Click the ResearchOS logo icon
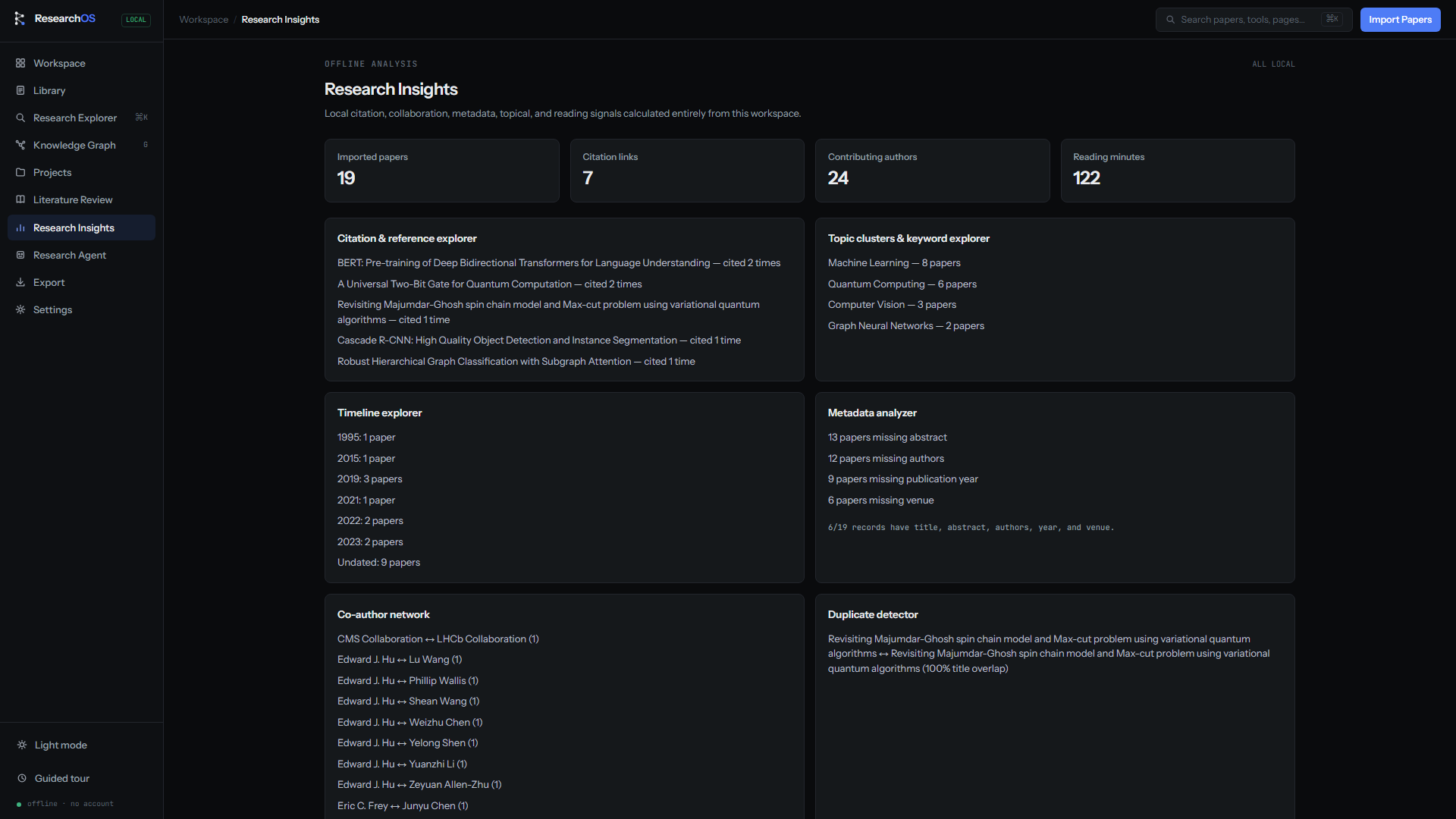 click(x=20, y=19)
